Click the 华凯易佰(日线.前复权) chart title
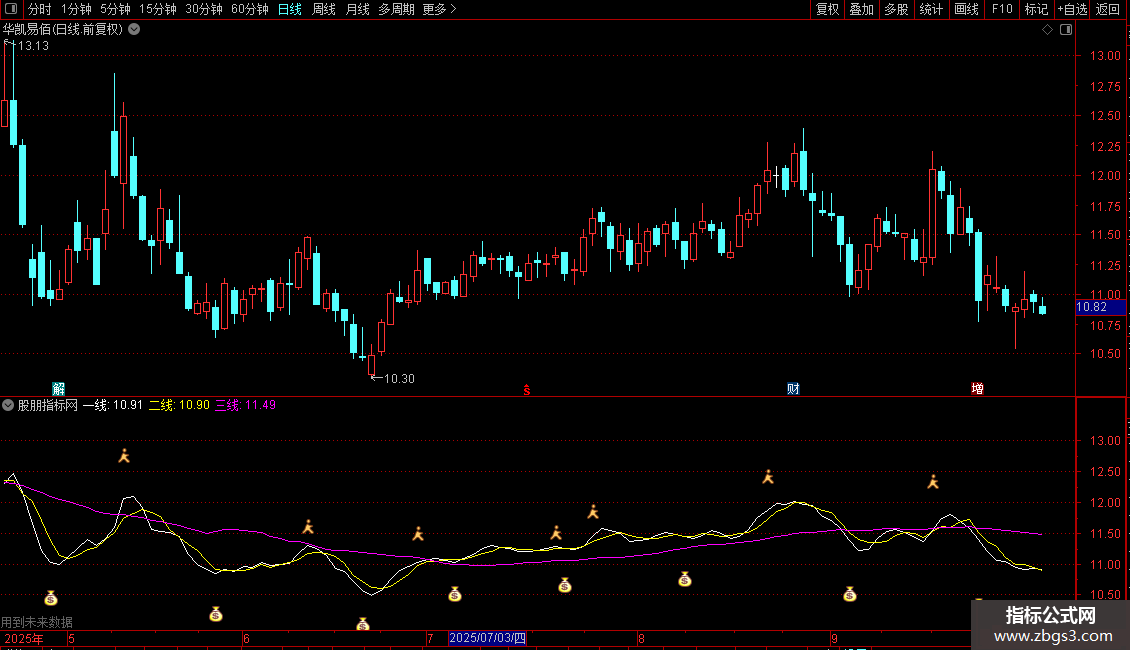Viewport: 1130px width, 650px height. [x=63, y=30]
